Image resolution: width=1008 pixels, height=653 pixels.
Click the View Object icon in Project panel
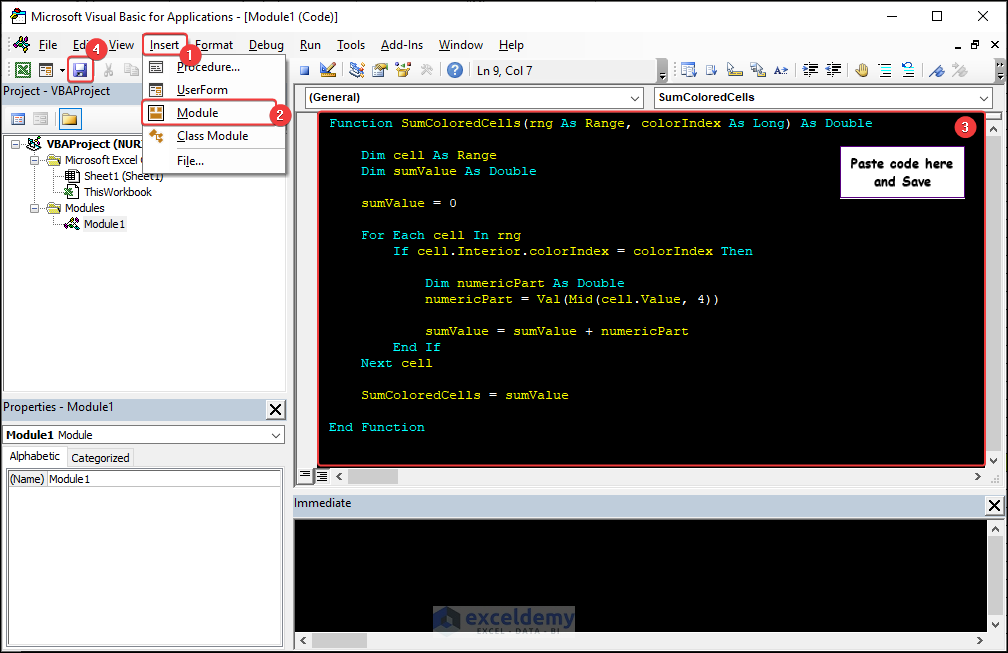(x=41, y=119)
